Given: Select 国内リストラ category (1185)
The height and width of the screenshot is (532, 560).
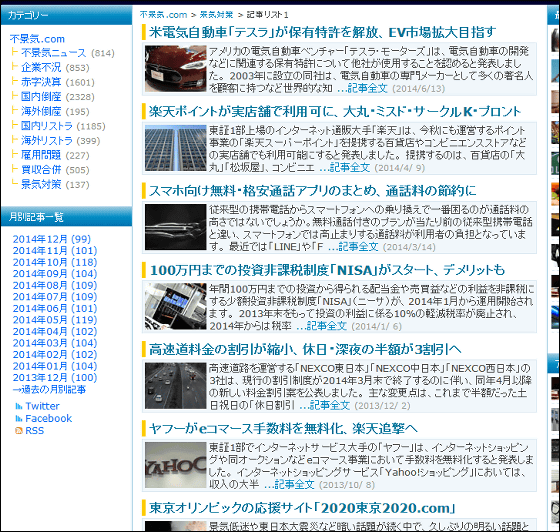Looking at the screenshot, I should tap(47, 126).
